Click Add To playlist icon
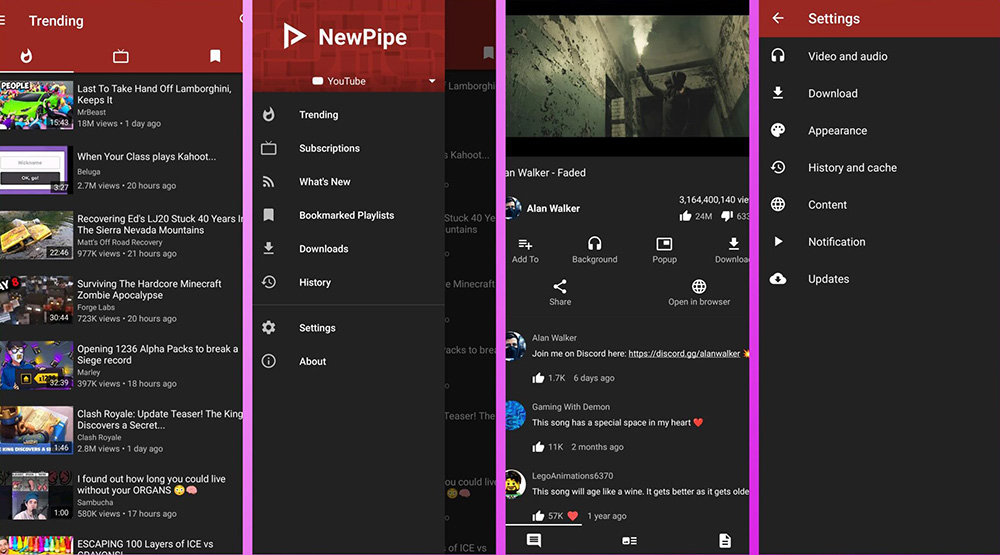This screenshot has width=1000, height=555. click(x=525, y=244)
